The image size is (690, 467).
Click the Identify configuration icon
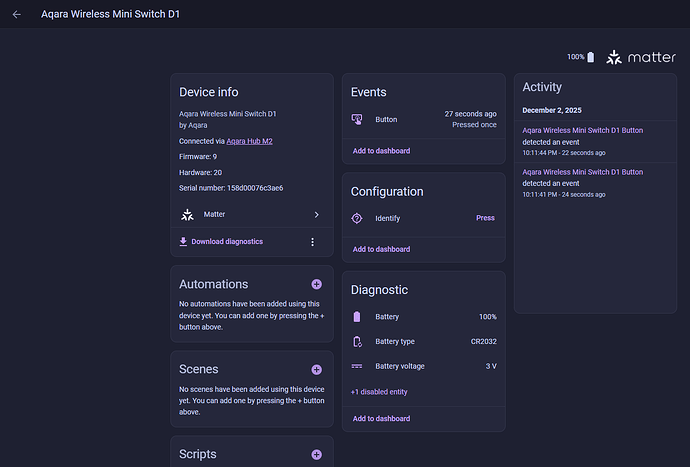coord(357,218)
